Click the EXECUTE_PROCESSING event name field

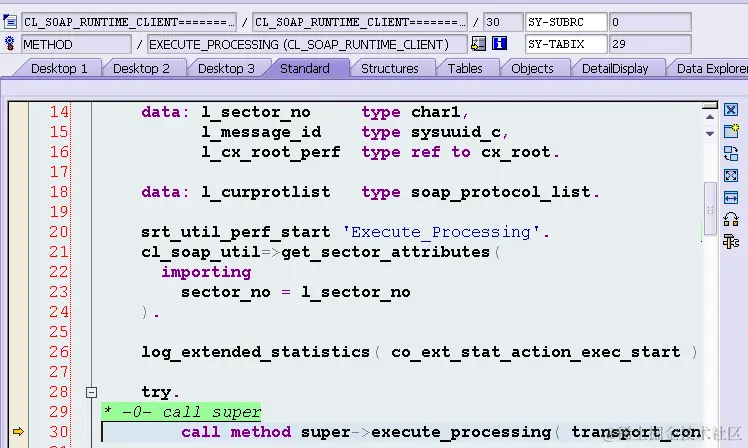pos(307,44)
